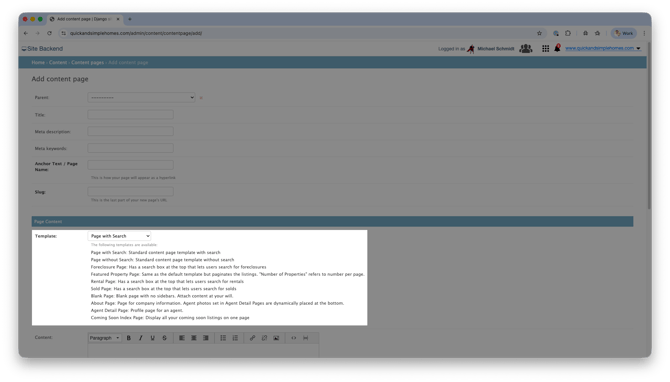670x382 pixels.
Task: Open the Paragraph format dropdown
Action: (x=105, y=338)
